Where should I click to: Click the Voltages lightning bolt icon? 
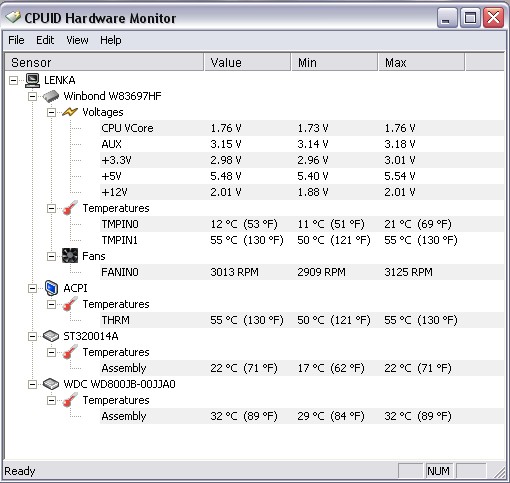point(70,112)
